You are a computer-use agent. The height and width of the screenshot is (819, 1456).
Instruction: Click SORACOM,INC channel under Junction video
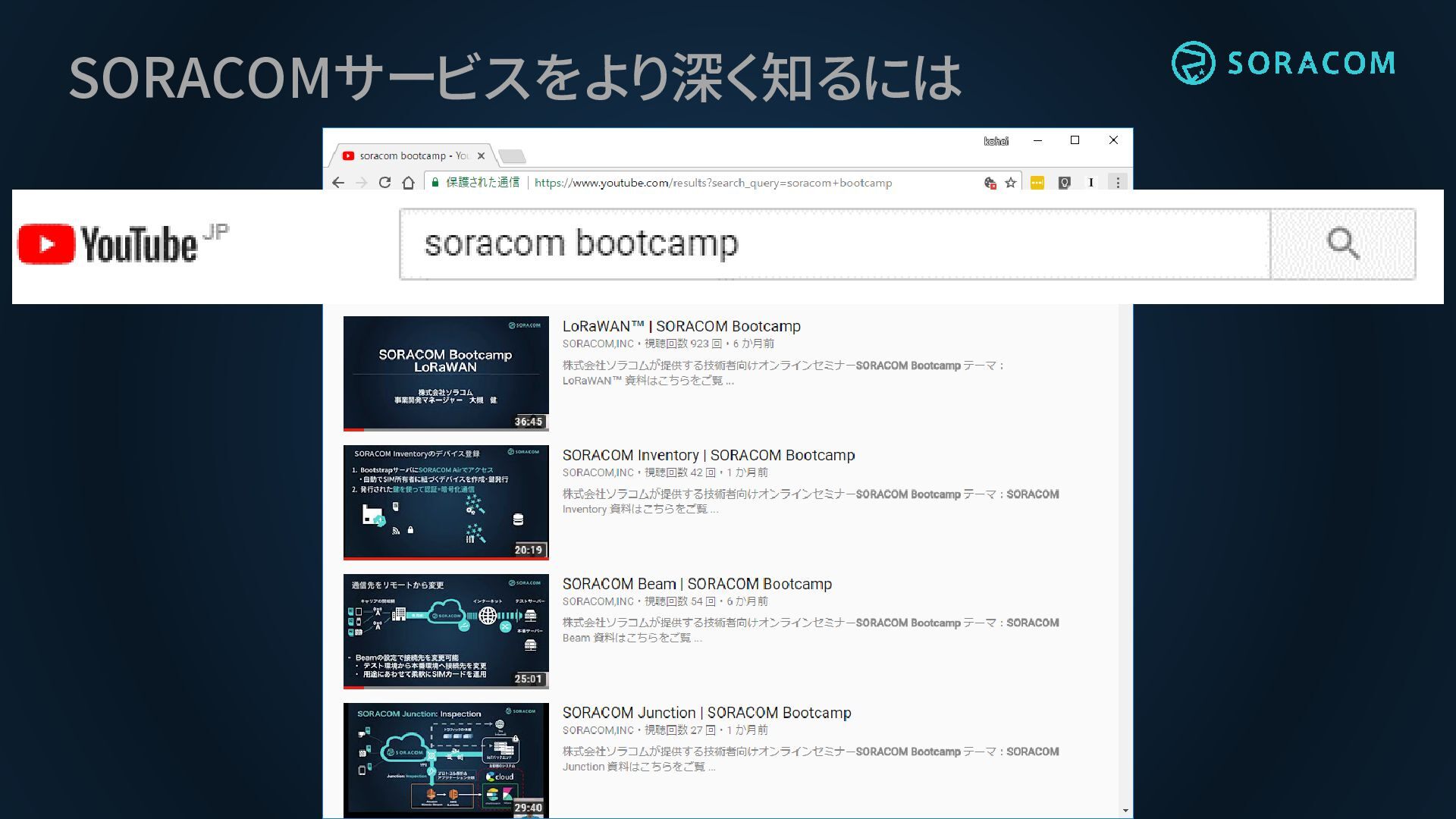(598, 730)
